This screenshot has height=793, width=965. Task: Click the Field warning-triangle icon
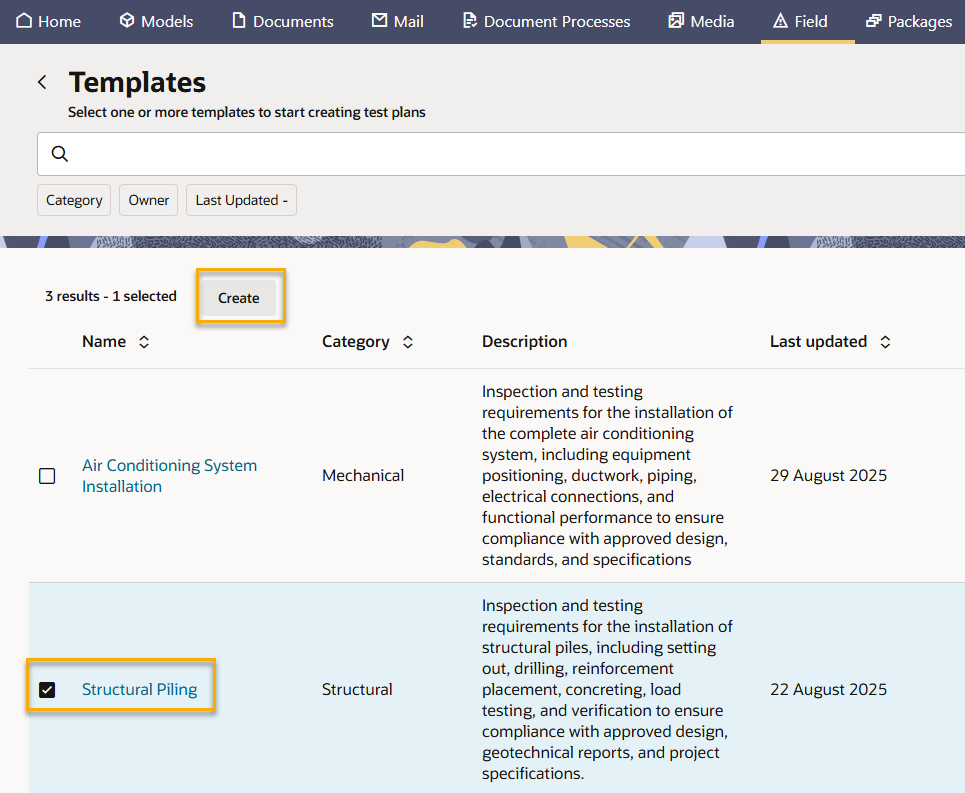tap(781, 21)
